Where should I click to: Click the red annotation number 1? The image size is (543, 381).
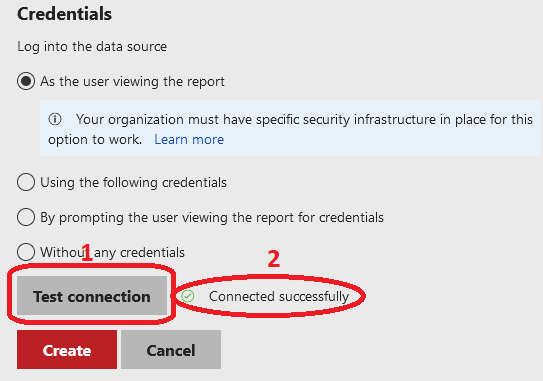[x=87, y=252]
